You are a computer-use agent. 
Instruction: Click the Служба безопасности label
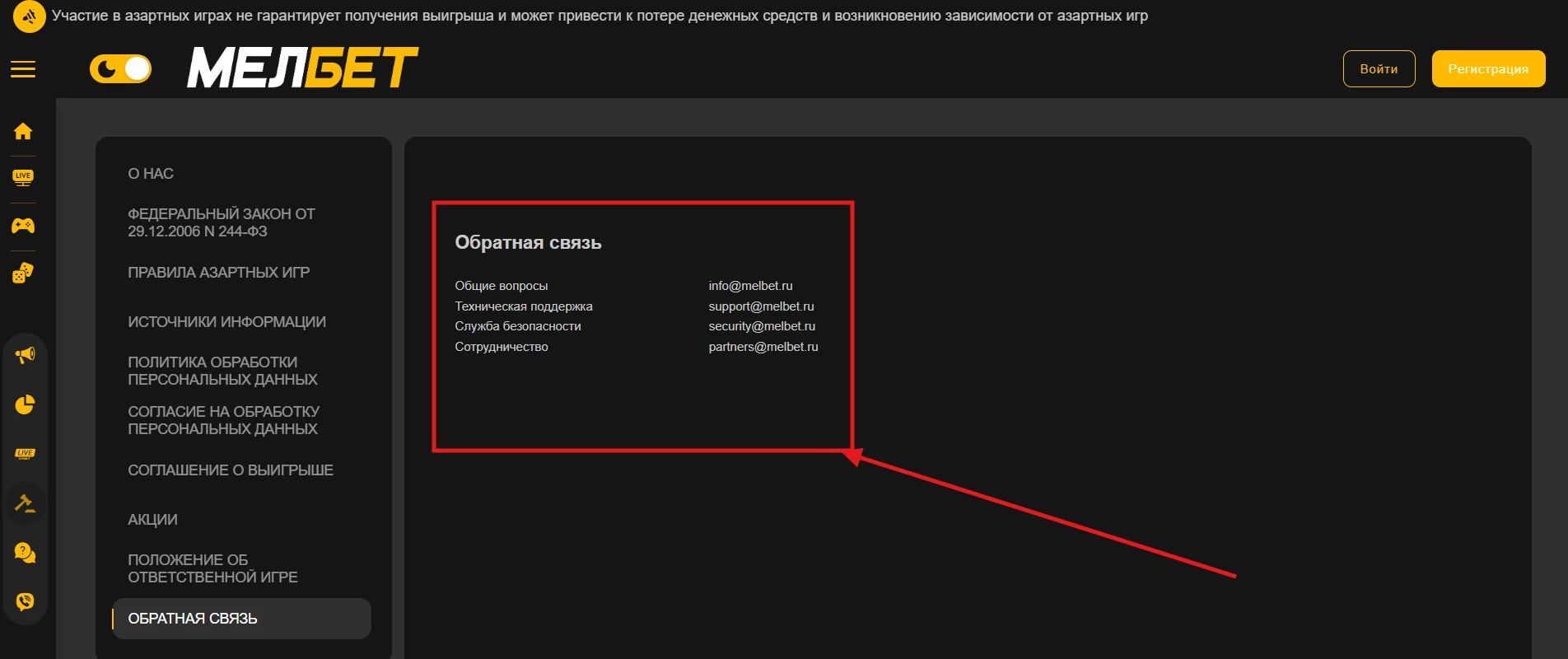tap(518, 326)
